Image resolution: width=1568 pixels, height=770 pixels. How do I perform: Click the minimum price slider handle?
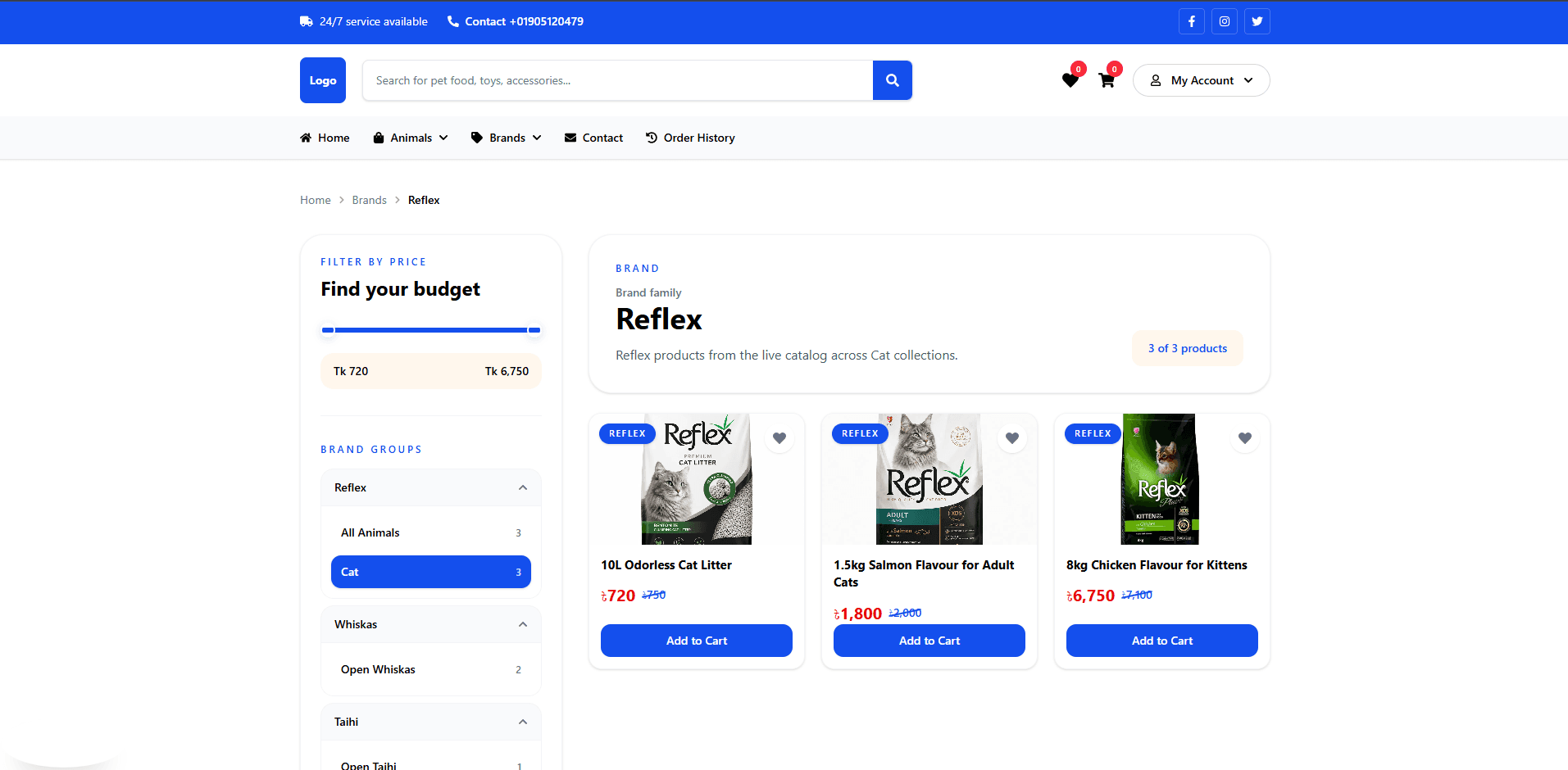click(328, 330)
